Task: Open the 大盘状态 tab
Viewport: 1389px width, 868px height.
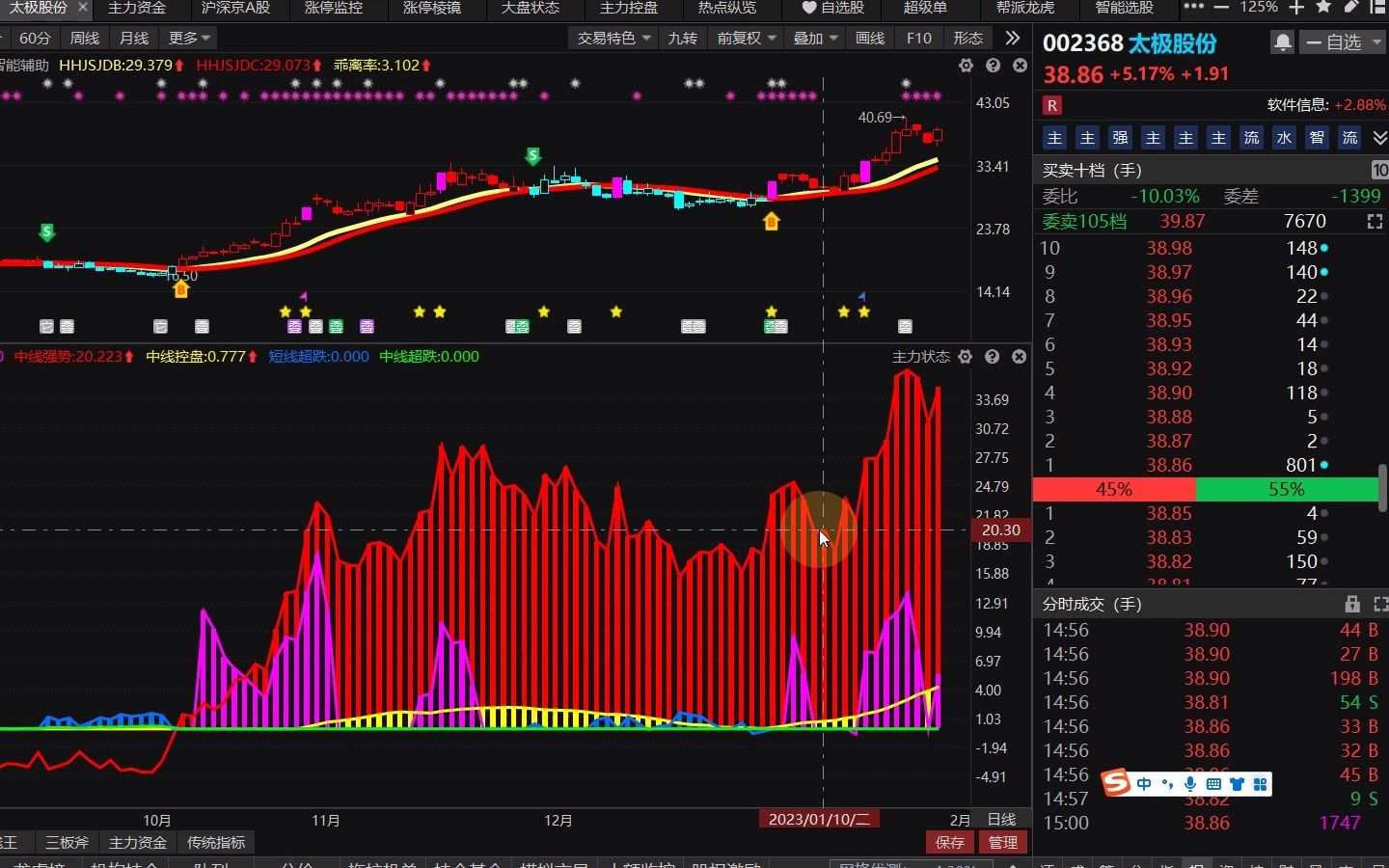Action: point(531,8)
